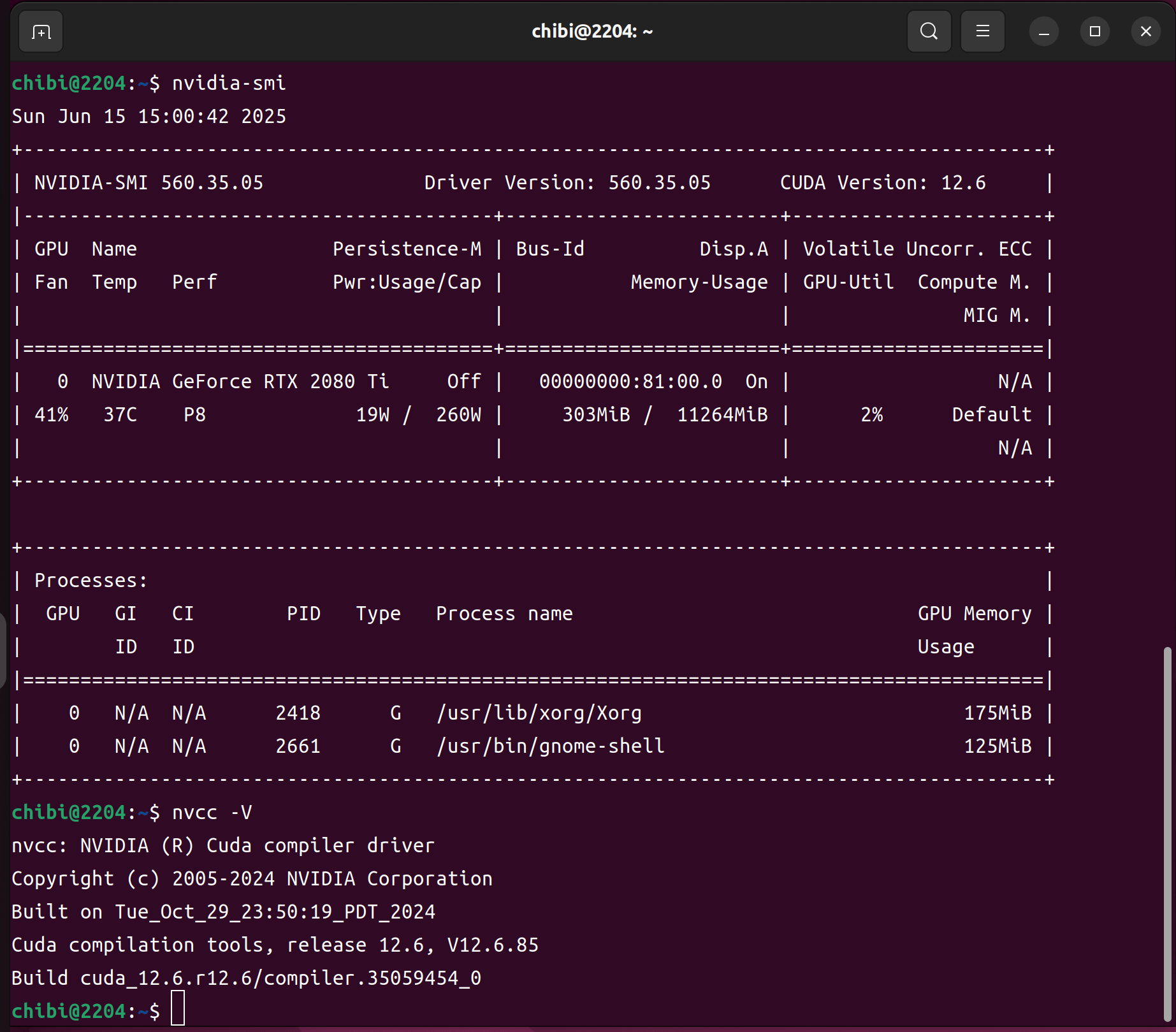Screen dimensions: 1176x1032
Task: Click the Driver Version 560.35.05 text
Action: pos(567,183)
